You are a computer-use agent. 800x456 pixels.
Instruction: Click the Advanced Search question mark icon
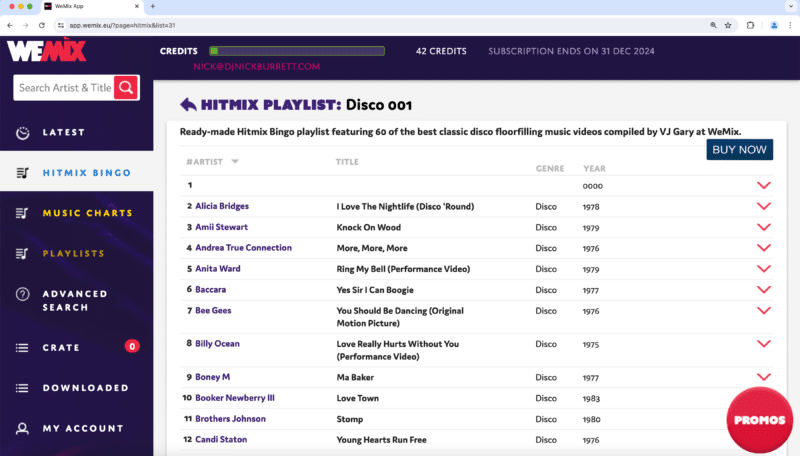[x=22, y=294]
